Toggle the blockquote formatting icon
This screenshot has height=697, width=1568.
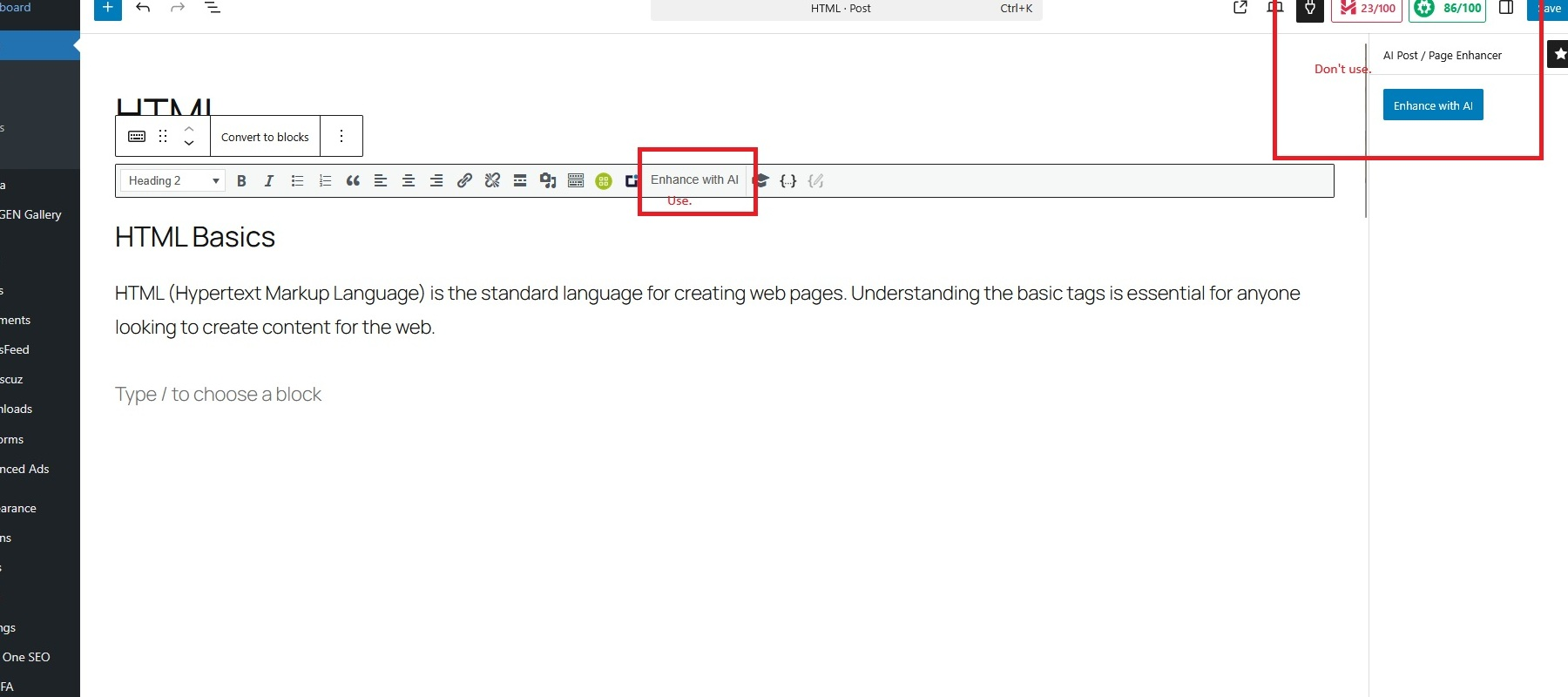pyautogui.click(x=353, y=181)
